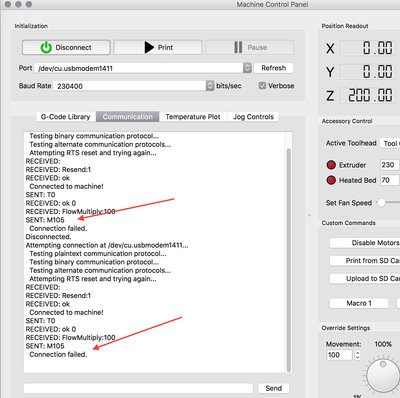This screenshot has width=400, height=398.
Task: Click the Machine Control Panel window title
Action: click(272, 5)
